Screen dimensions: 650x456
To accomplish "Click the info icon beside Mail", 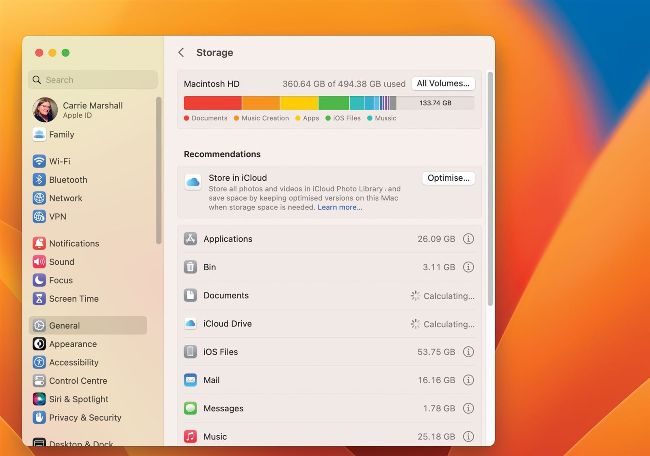I will click(x=469, y=380).
